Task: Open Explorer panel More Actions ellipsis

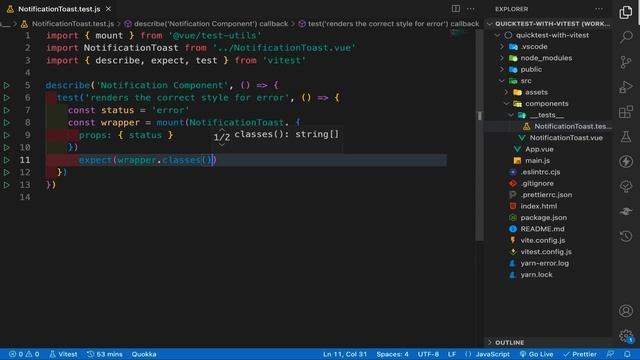Action: click(599, 9)
